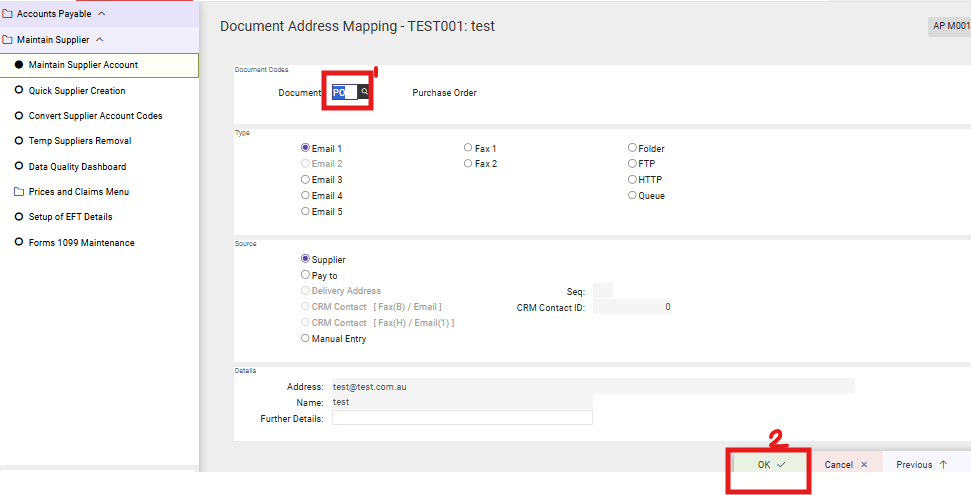
Task: Set source to Pay to
Action: point(306,275)
